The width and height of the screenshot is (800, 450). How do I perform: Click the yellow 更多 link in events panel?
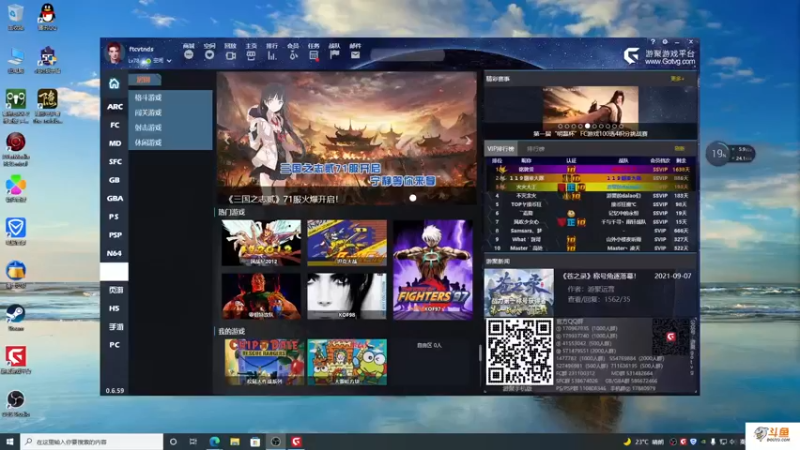click(x=677, y=79)
